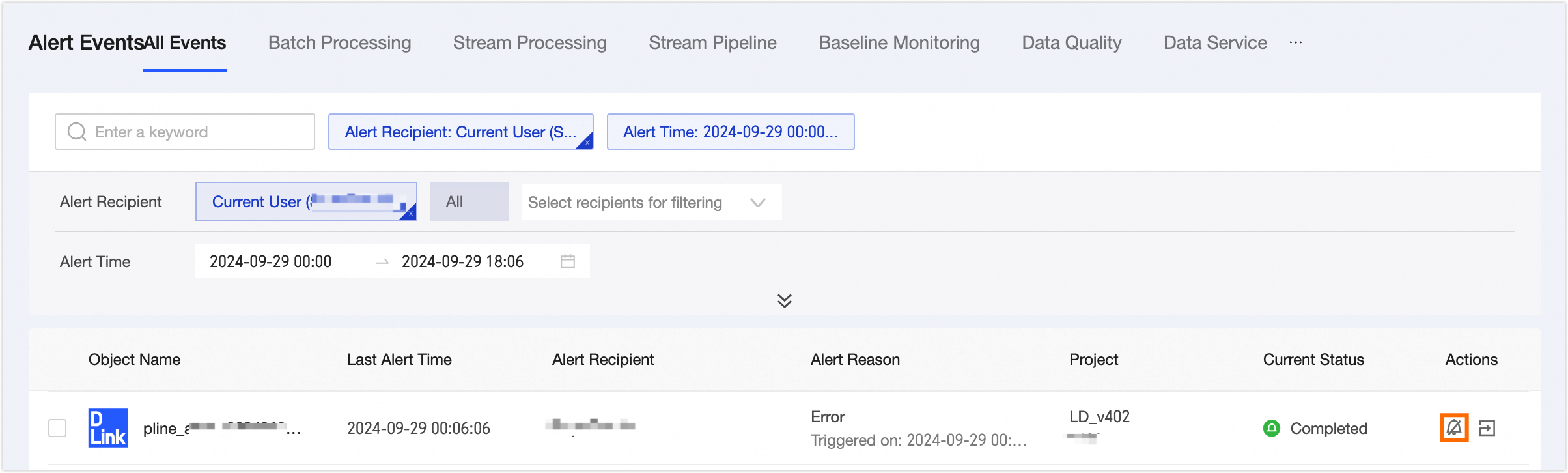
Task: Click the DLink object icon
Action: (x=107, y=428)
